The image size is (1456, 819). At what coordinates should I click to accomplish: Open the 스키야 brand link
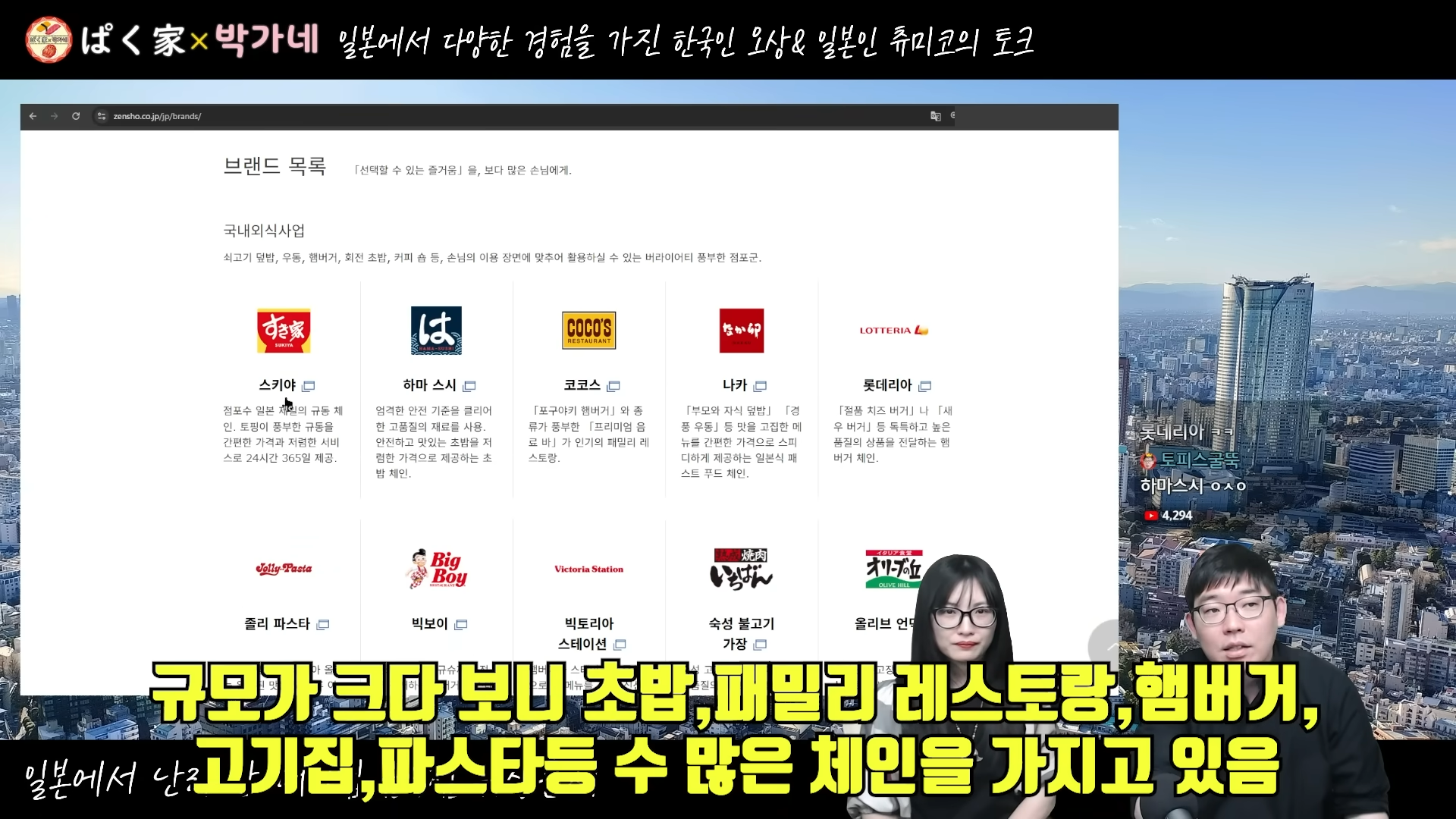278,385
